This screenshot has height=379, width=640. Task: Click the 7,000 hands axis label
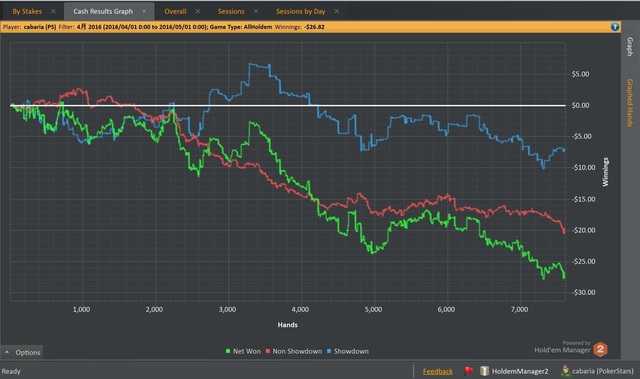click(520, 310)
